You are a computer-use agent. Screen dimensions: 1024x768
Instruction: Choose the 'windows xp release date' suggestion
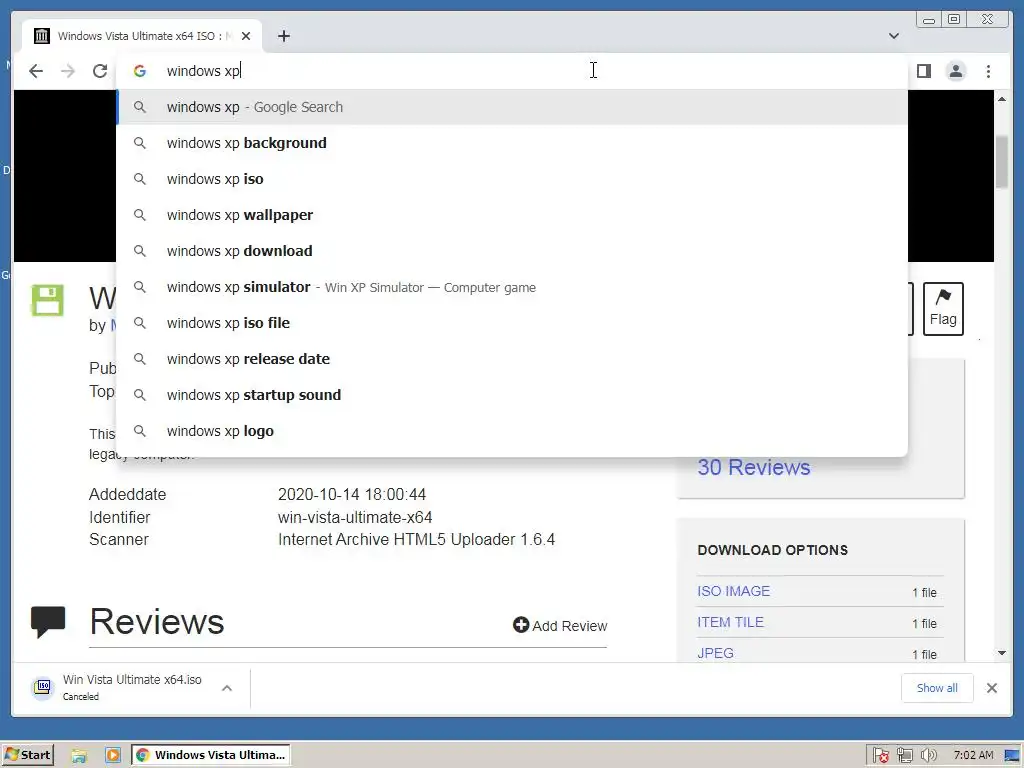point(512,359)
